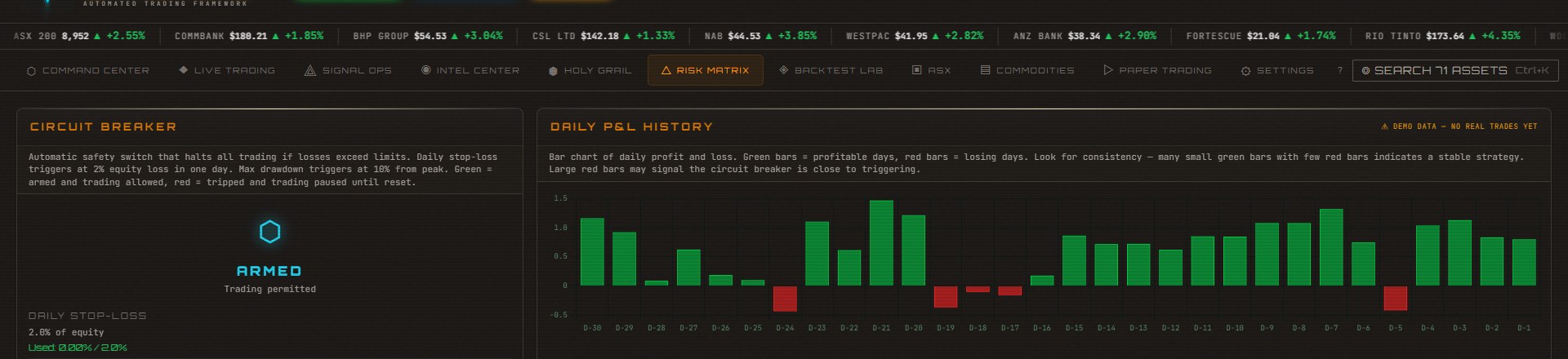Click the Signal Ops triangle icon

310,71
